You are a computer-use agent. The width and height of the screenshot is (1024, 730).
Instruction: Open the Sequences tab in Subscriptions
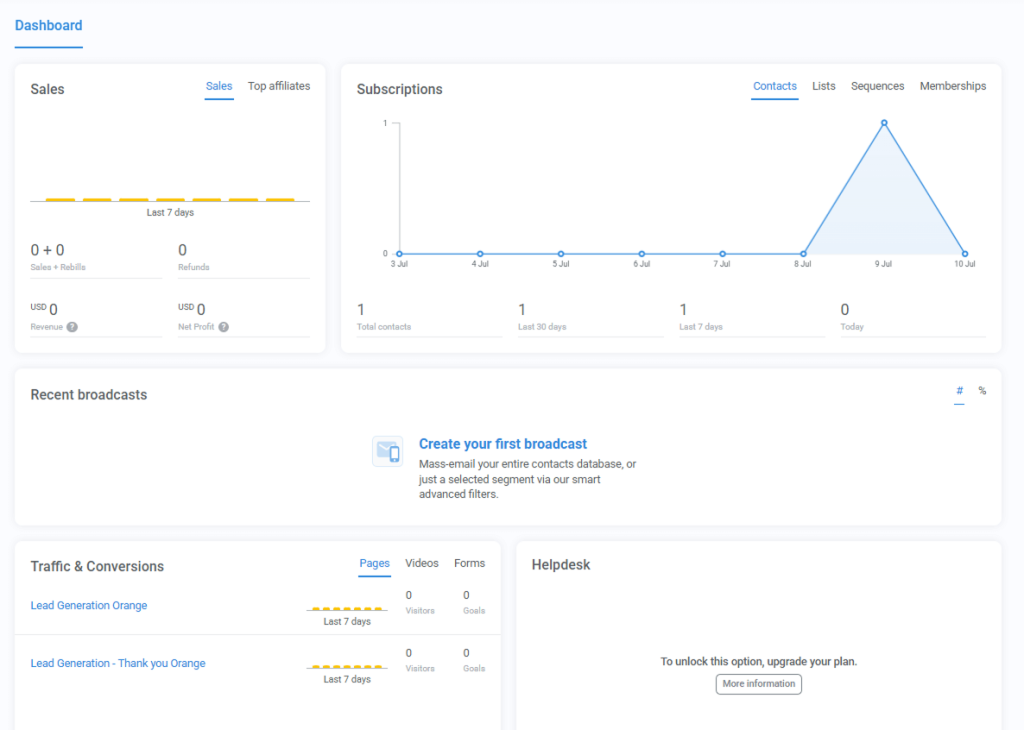click(x=877, y=86)
